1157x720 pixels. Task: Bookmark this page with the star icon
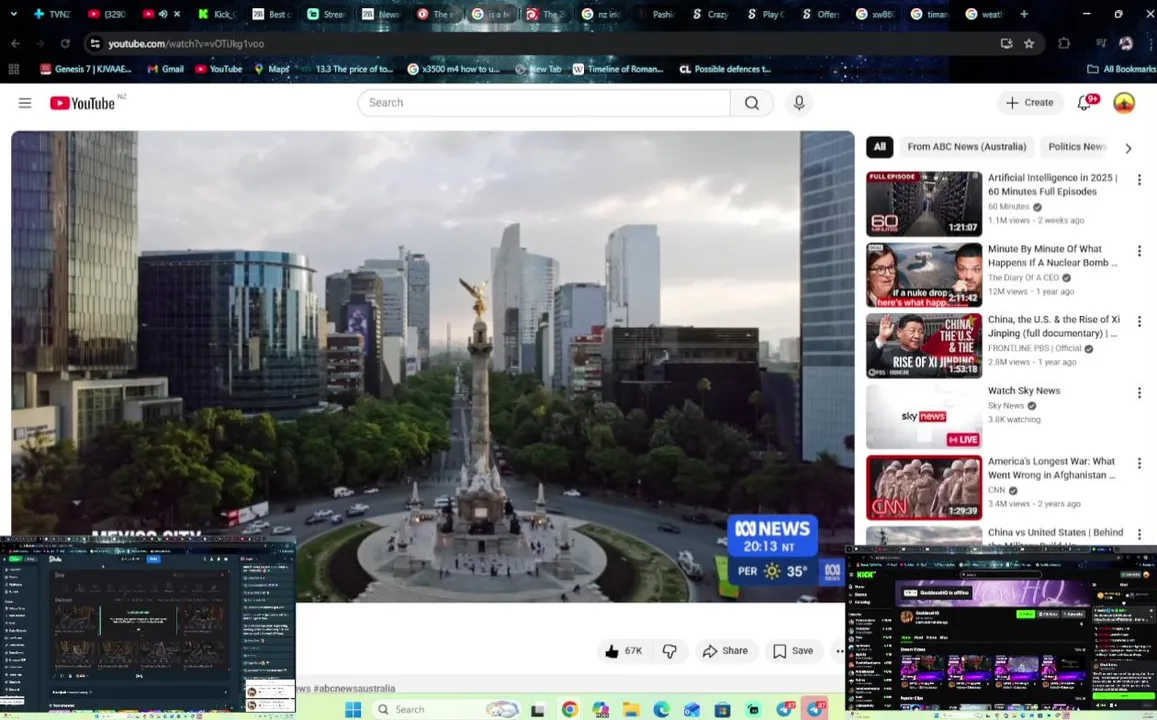[1029, 44]
